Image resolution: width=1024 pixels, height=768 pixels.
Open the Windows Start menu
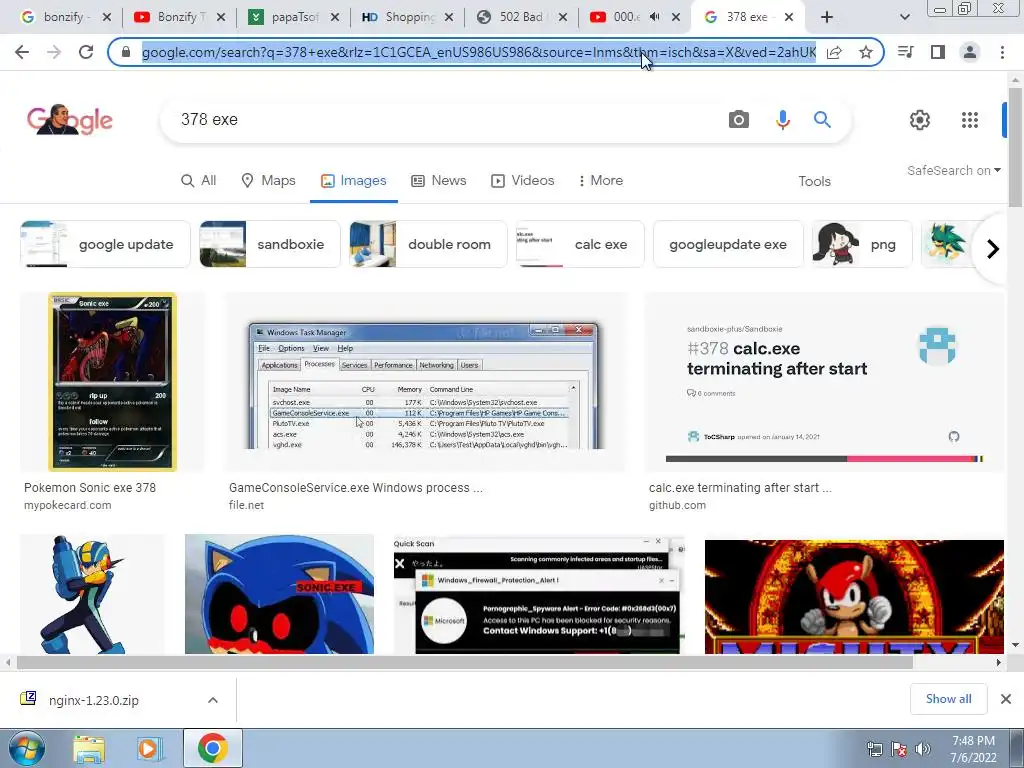point(26,748)
